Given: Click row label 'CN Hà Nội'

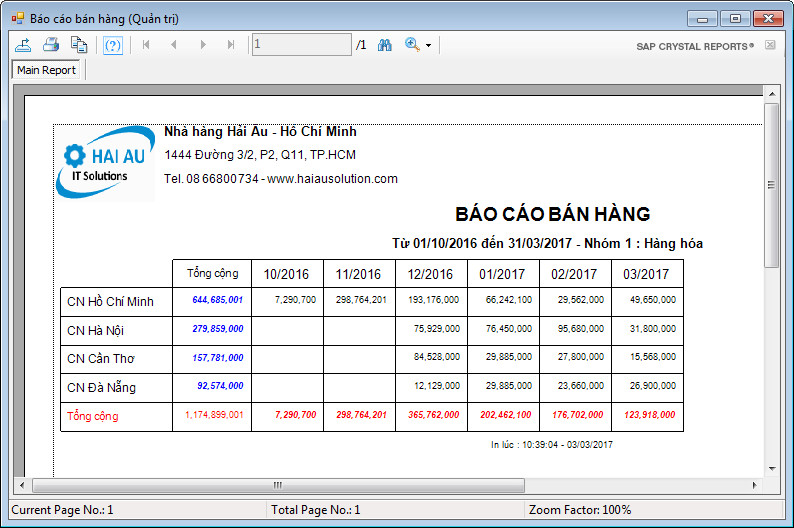Looking at the screenshot, I should coord(96,331).
